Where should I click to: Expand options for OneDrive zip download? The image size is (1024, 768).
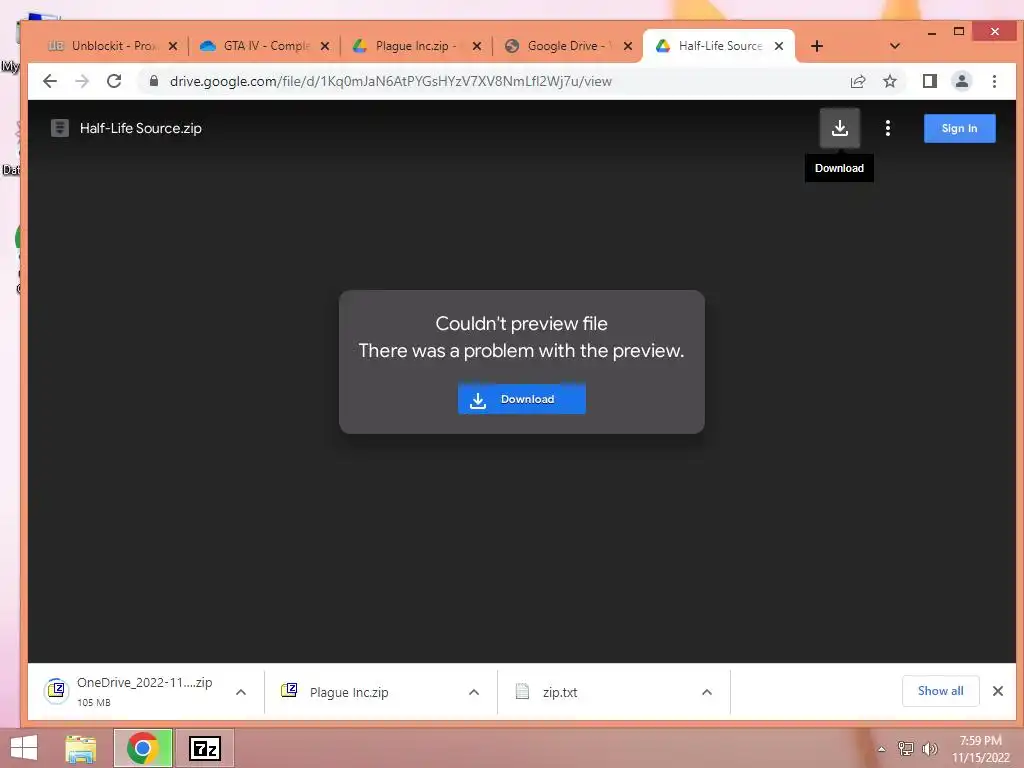(241, 692)
